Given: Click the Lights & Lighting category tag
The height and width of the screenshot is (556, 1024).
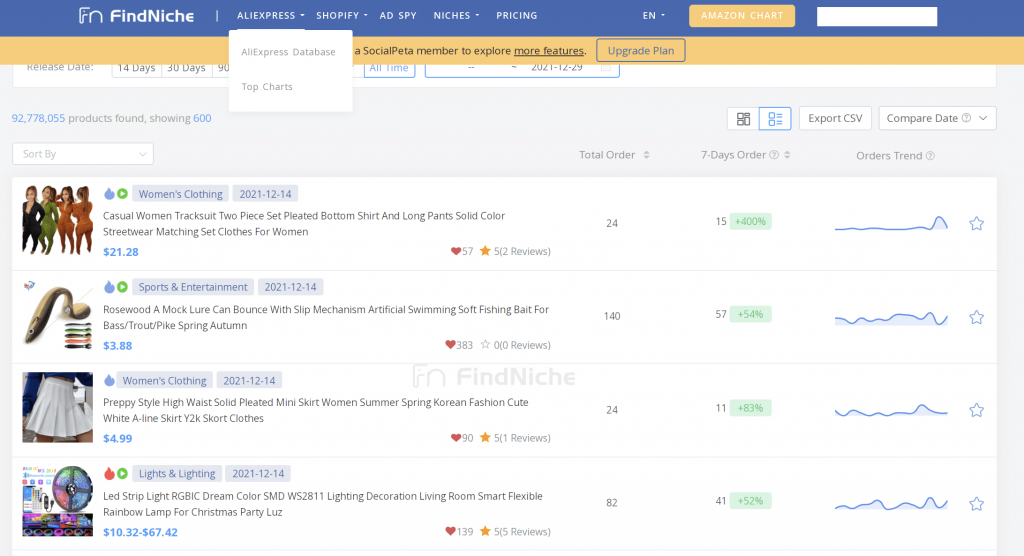Looking at the screenshot, I should (177, 473).
